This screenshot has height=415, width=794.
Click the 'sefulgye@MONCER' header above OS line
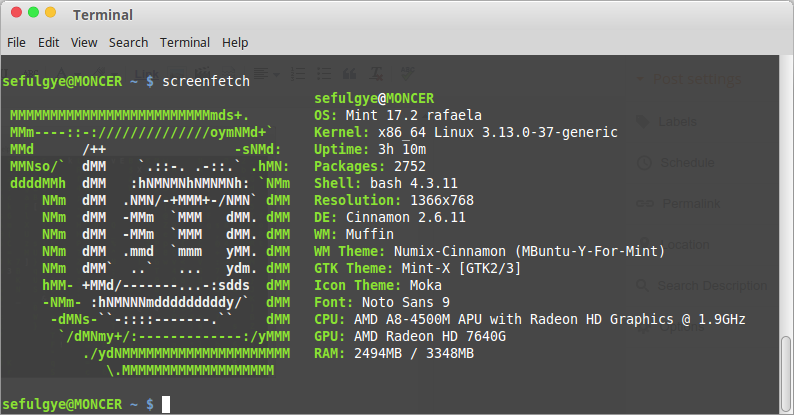(x=374, y=98)
